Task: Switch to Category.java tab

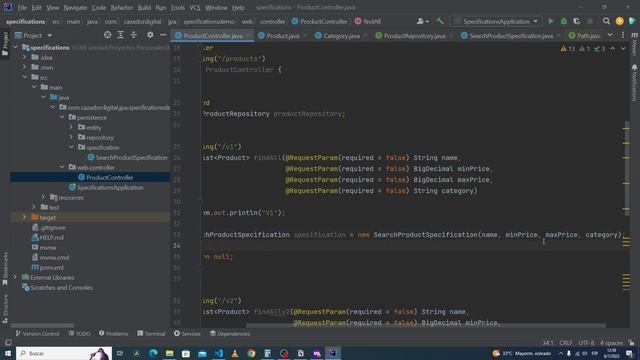Action: pos(341,36)
